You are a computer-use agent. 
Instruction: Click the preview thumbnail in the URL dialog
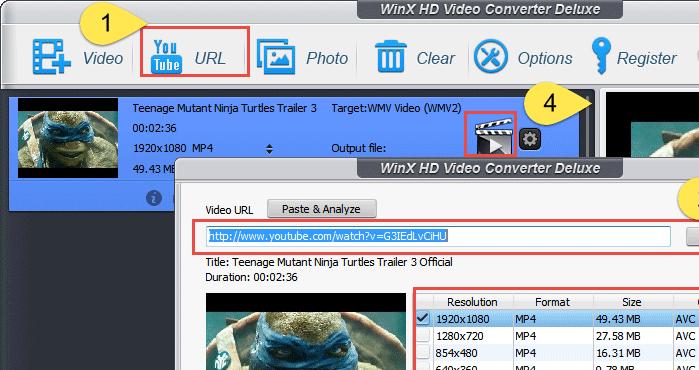(x=306, y=331)
